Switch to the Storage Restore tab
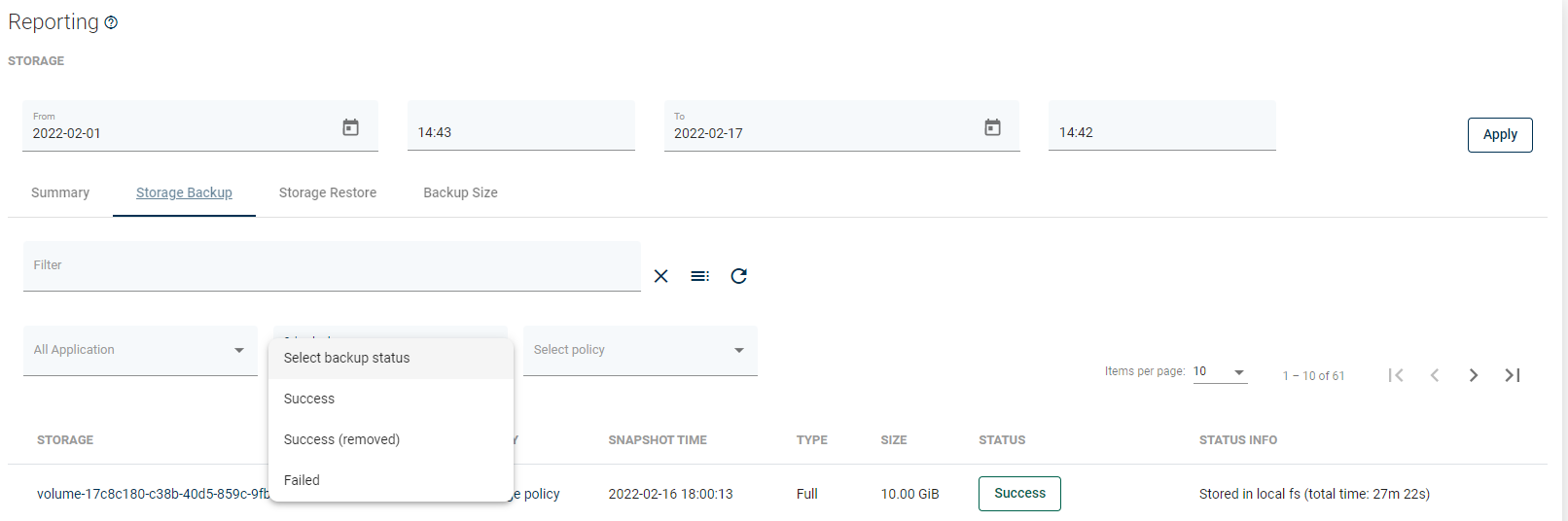This screenshot has width=1568, height=521. tap(328, 192)
